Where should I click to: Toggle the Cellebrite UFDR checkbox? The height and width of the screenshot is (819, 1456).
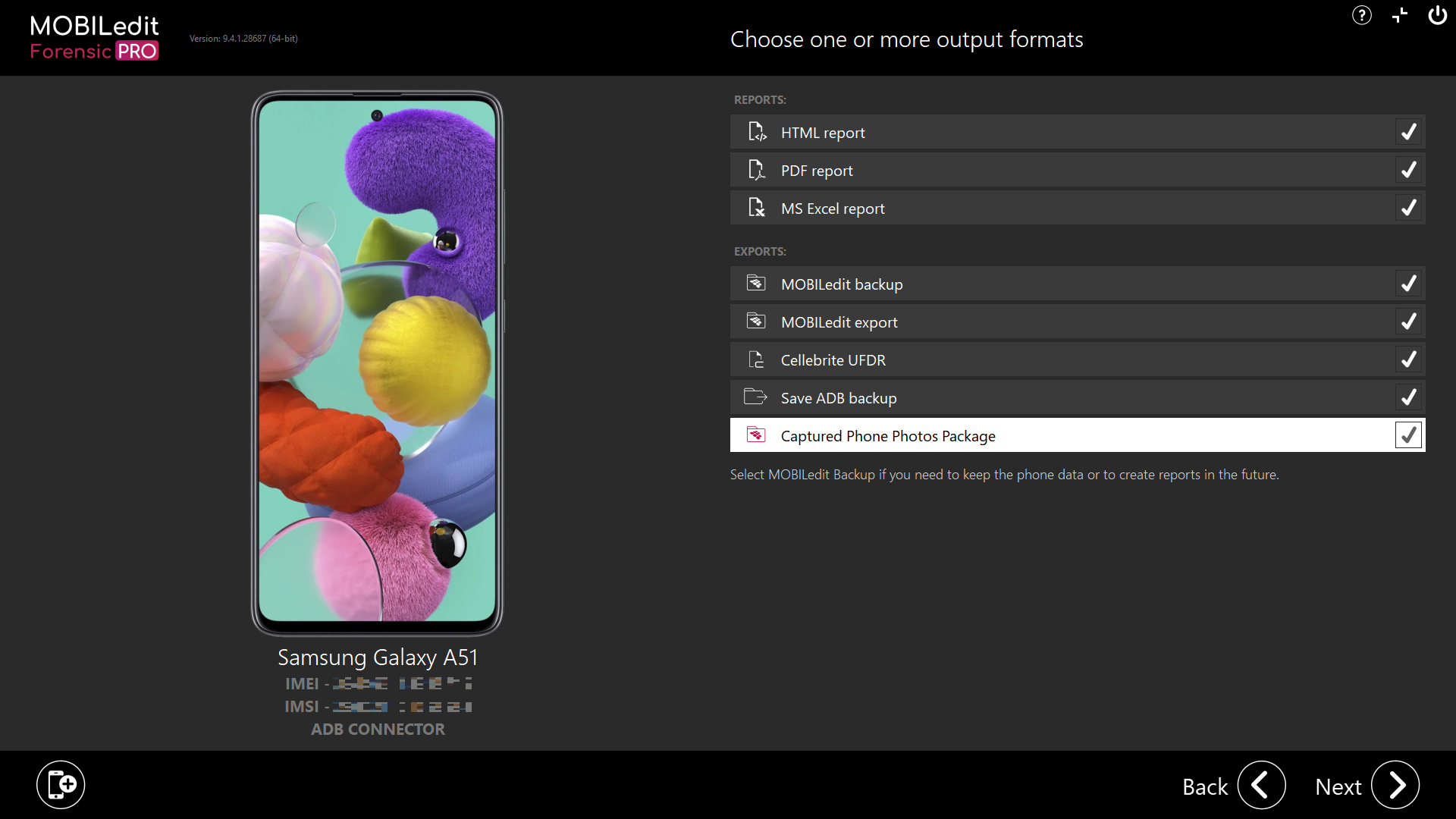click(x=1408, y=359)
